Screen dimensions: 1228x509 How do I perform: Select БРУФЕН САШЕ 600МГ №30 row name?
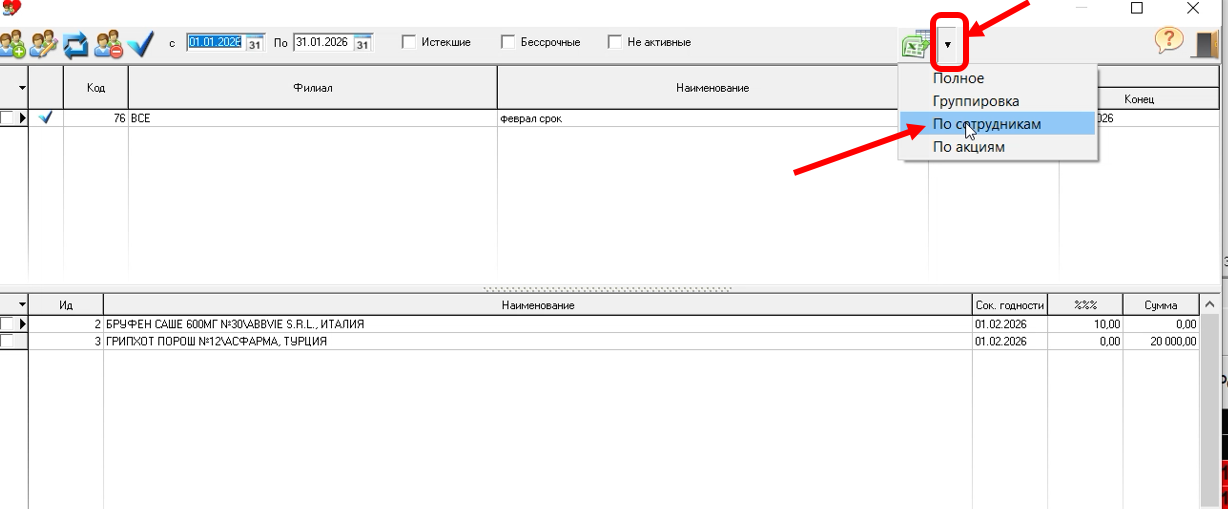pos(538,324)
